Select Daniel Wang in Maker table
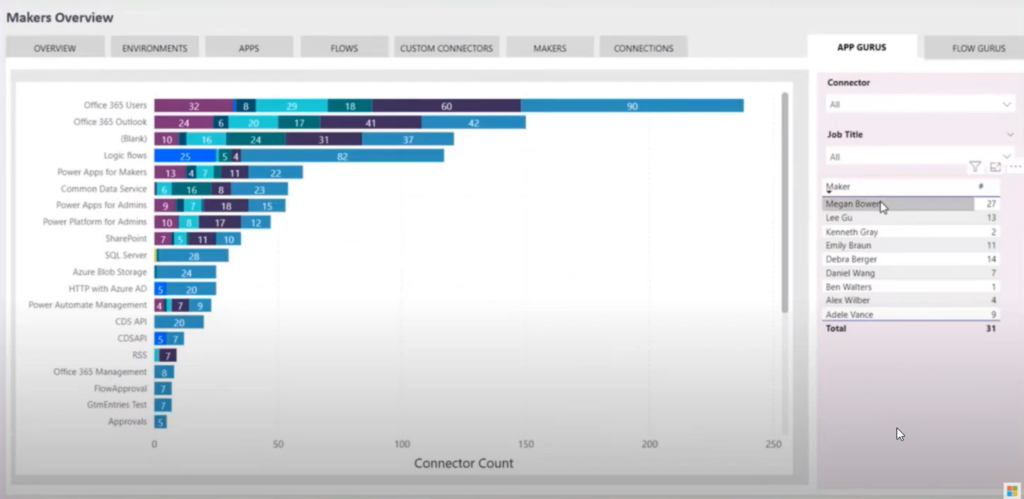Screen dimensions: 1024x499 (x=911, y=273)
